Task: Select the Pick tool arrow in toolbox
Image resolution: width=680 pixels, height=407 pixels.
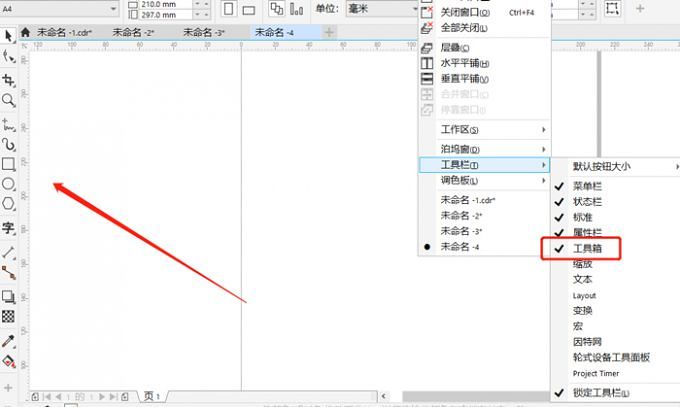Action: coord(8,36)
